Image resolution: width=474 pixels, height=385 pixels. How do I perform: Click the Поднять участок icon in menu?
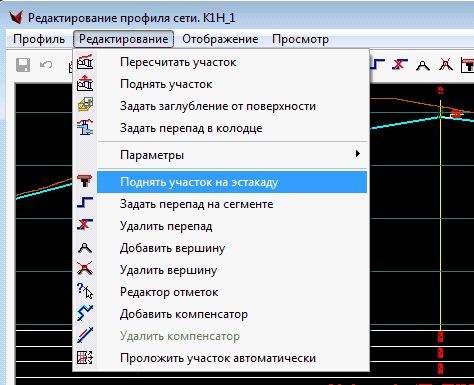point(85,83)
